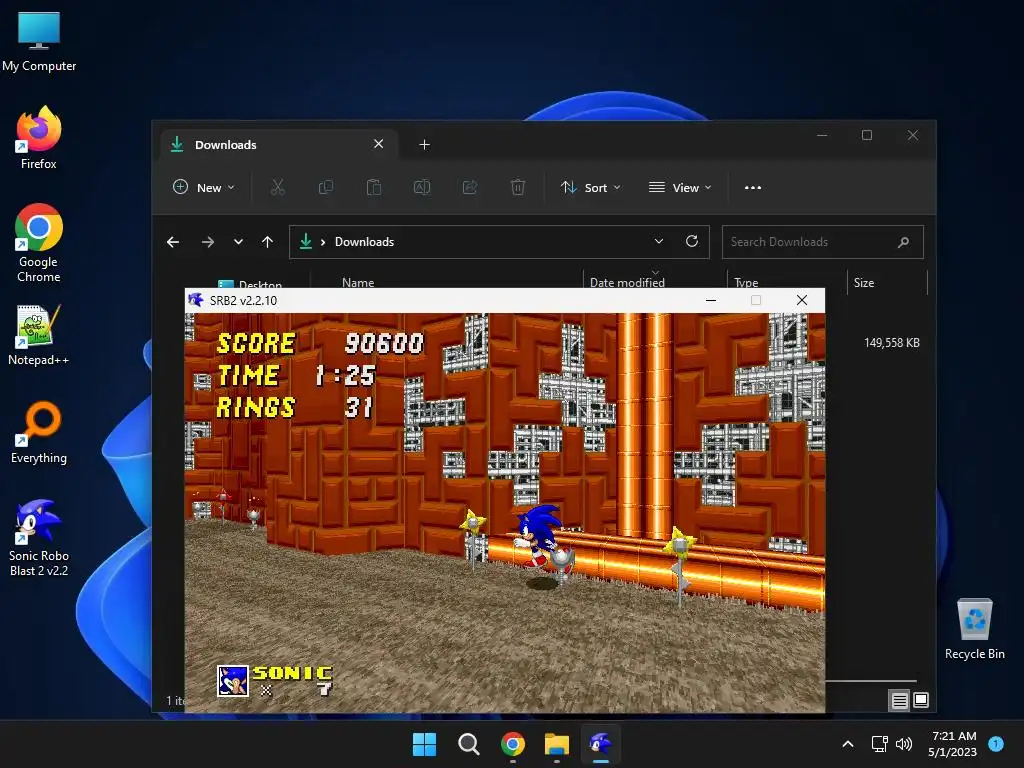
Task: Click Downloads in the address bar
Action: coord(364,242)
